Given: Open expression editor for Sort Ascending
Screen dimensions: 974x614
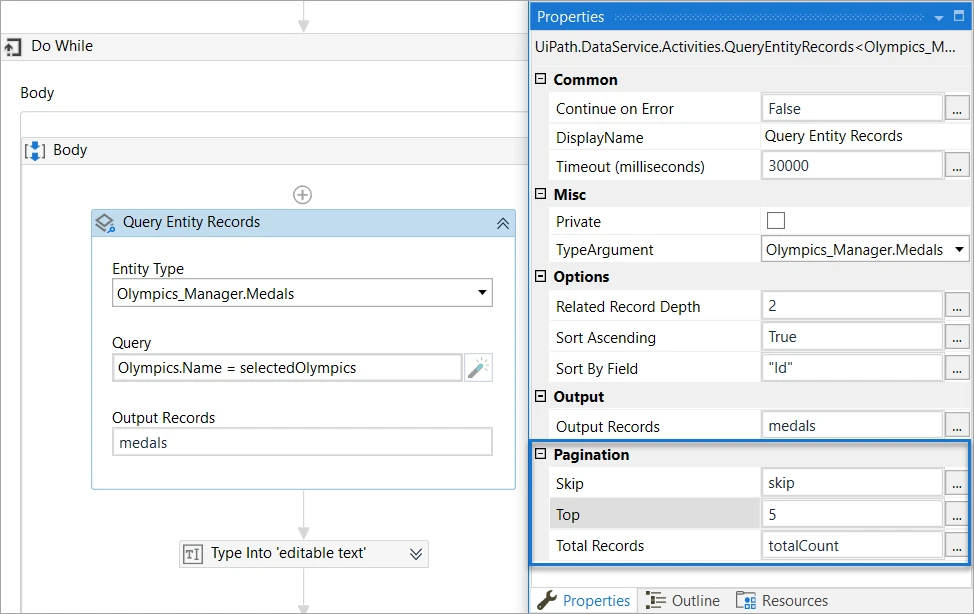Looking at the screenshot, I should pyautogui.click(x=957, y=337).
